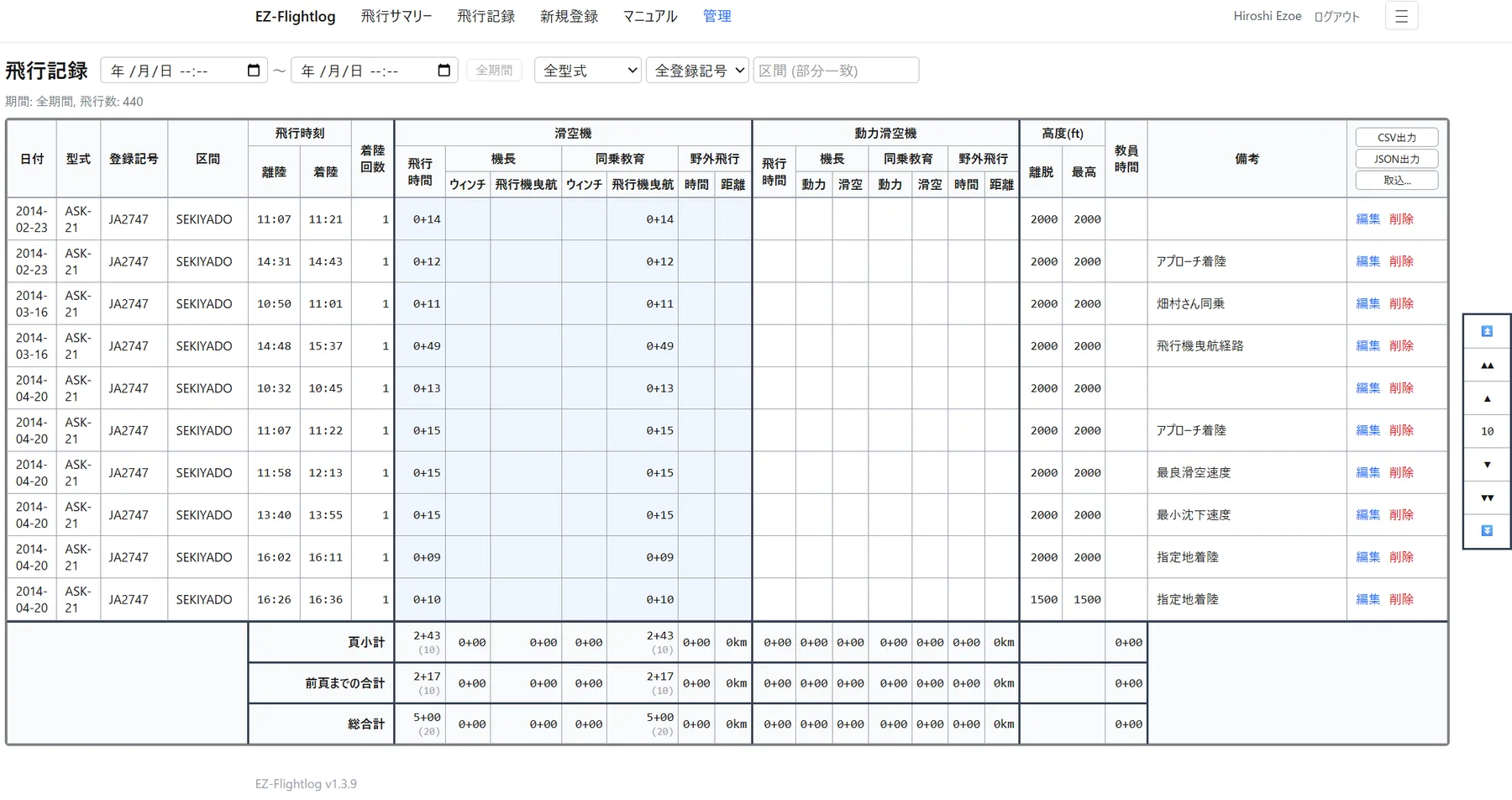Delete the 最良滑空速度 flight row
Screen dimensions: 1512x800
[x=1401, y=472]
